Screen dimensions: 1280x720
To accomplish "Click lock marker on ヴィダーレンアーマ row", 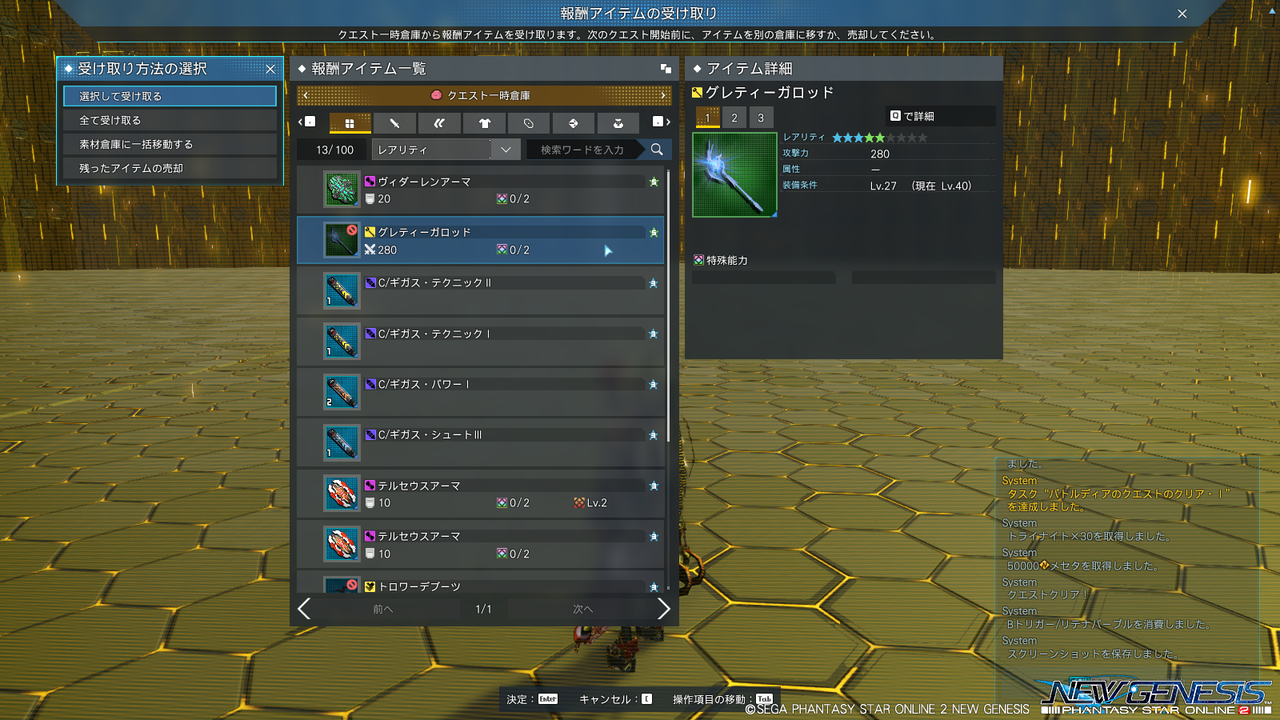I will click(654, 182).
